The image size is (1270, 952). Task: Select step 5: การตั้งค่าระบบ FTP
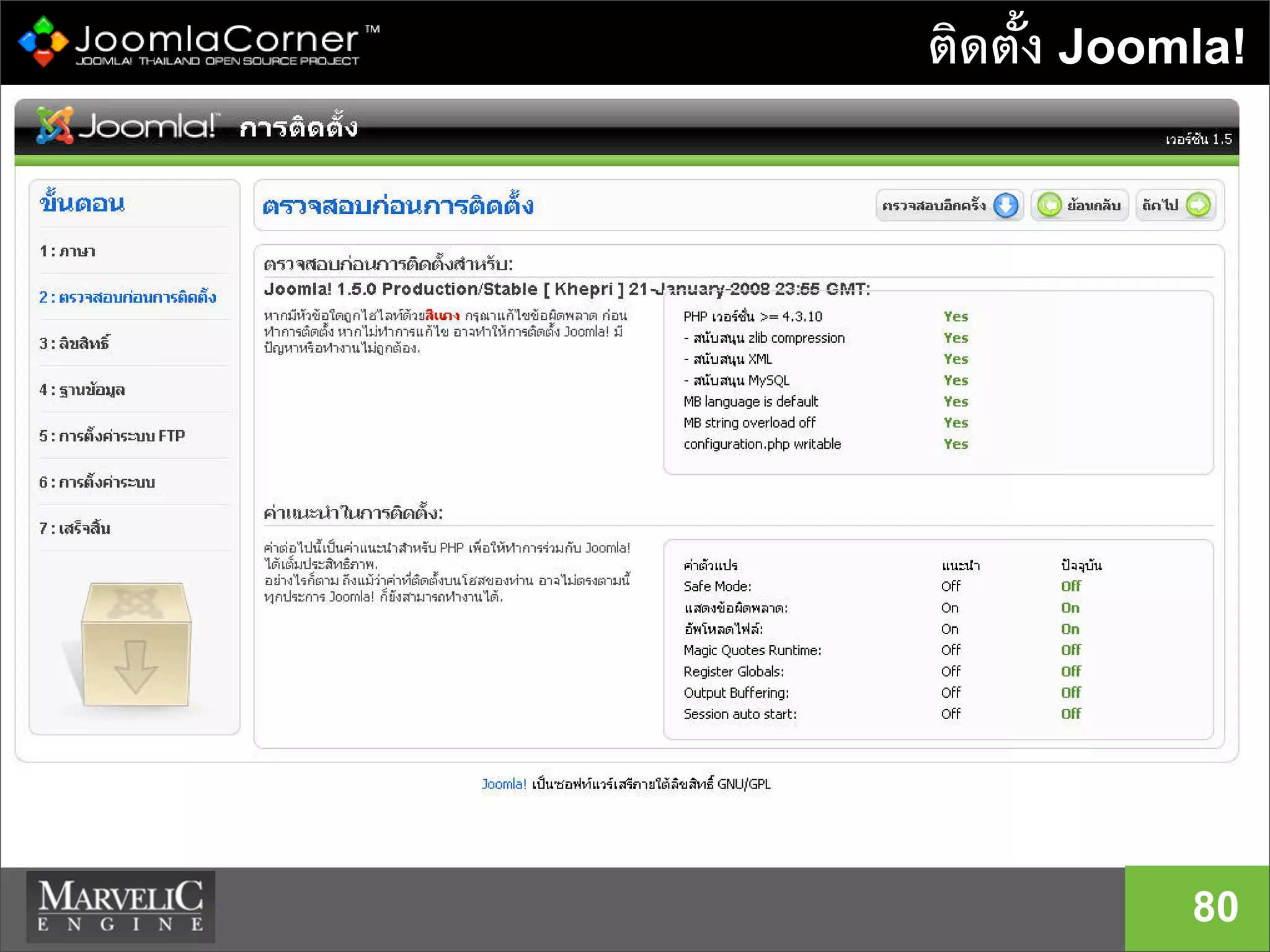point(112,436)
